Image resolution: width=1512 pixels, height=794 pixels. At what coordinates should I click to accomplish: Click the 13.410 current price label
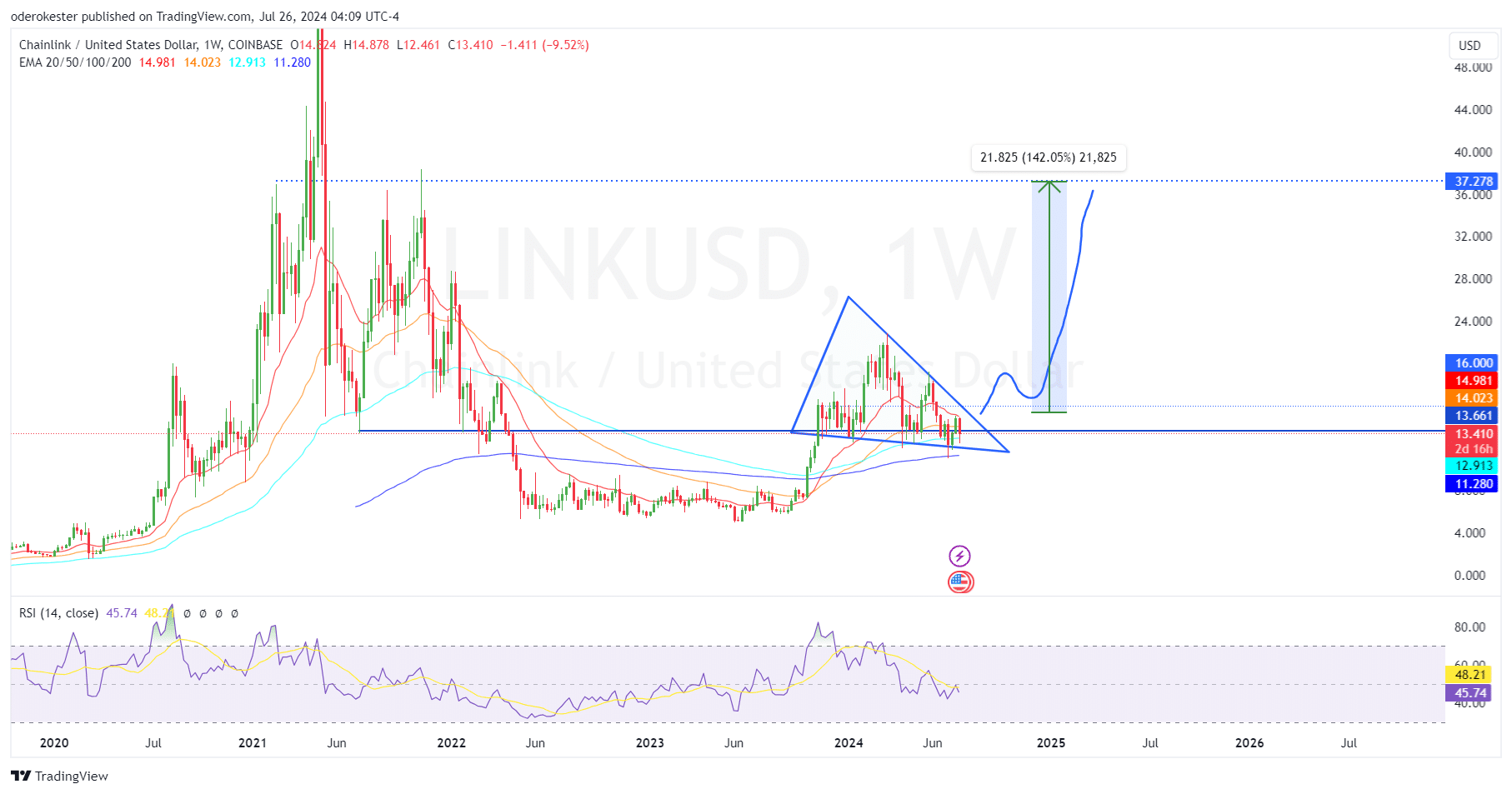1471,434
